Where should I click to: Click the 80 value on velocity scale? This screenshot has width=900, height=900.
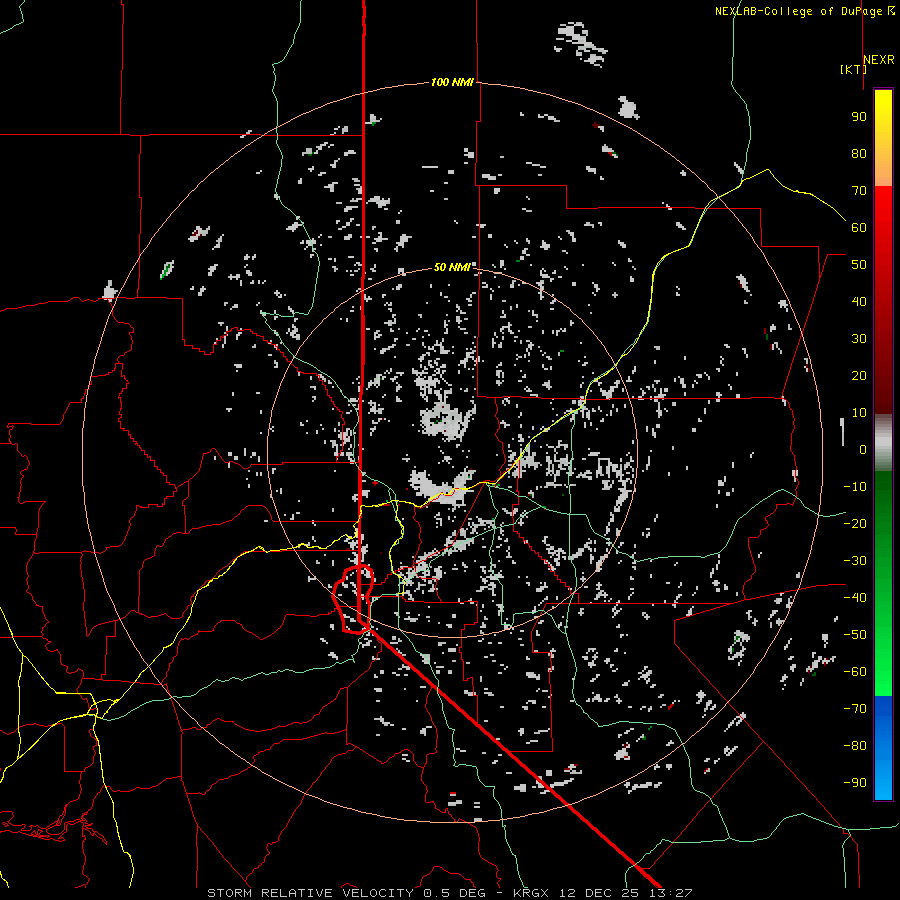point(859,153)
